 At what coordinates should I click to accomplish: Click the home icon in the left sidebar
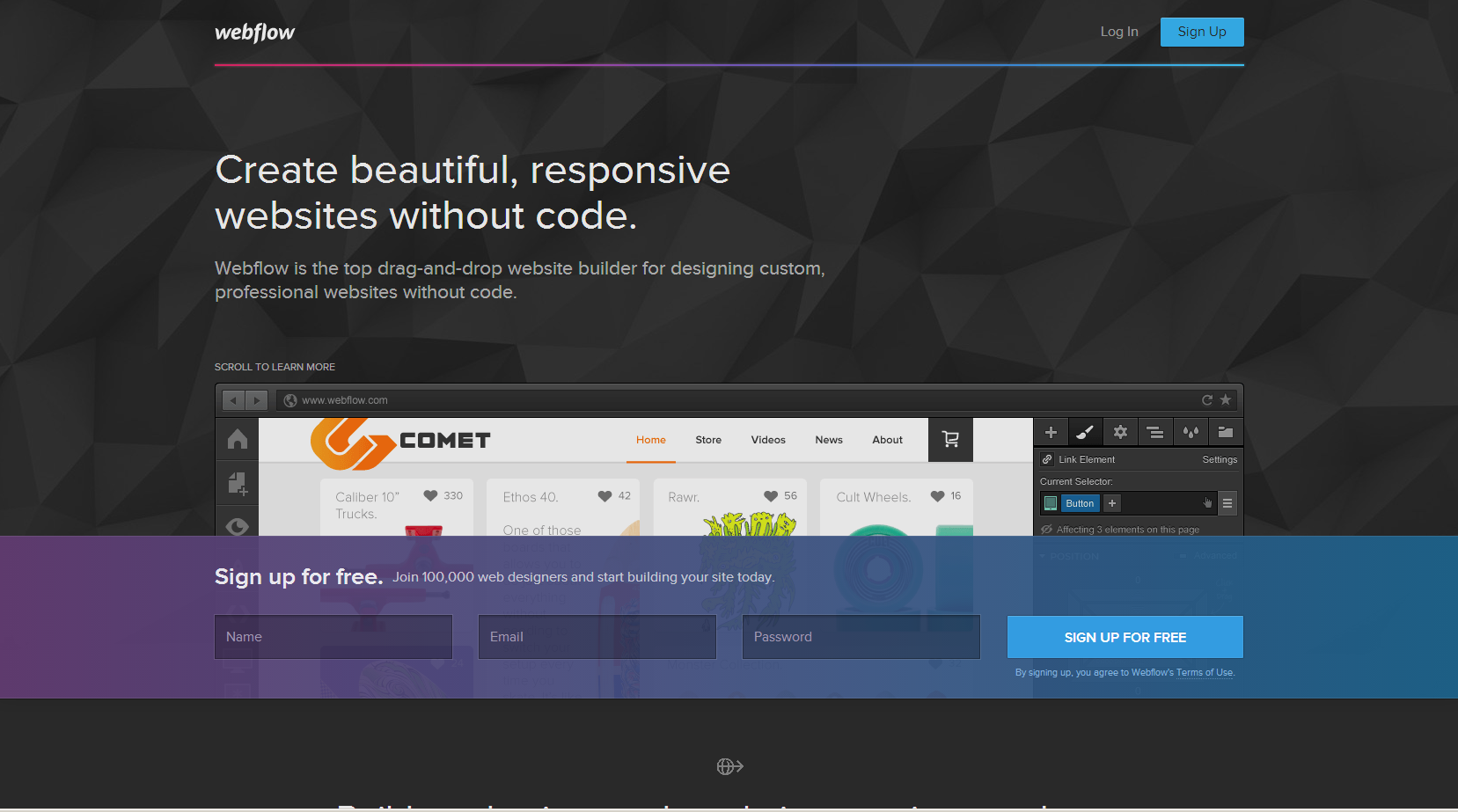coord(238,439)
